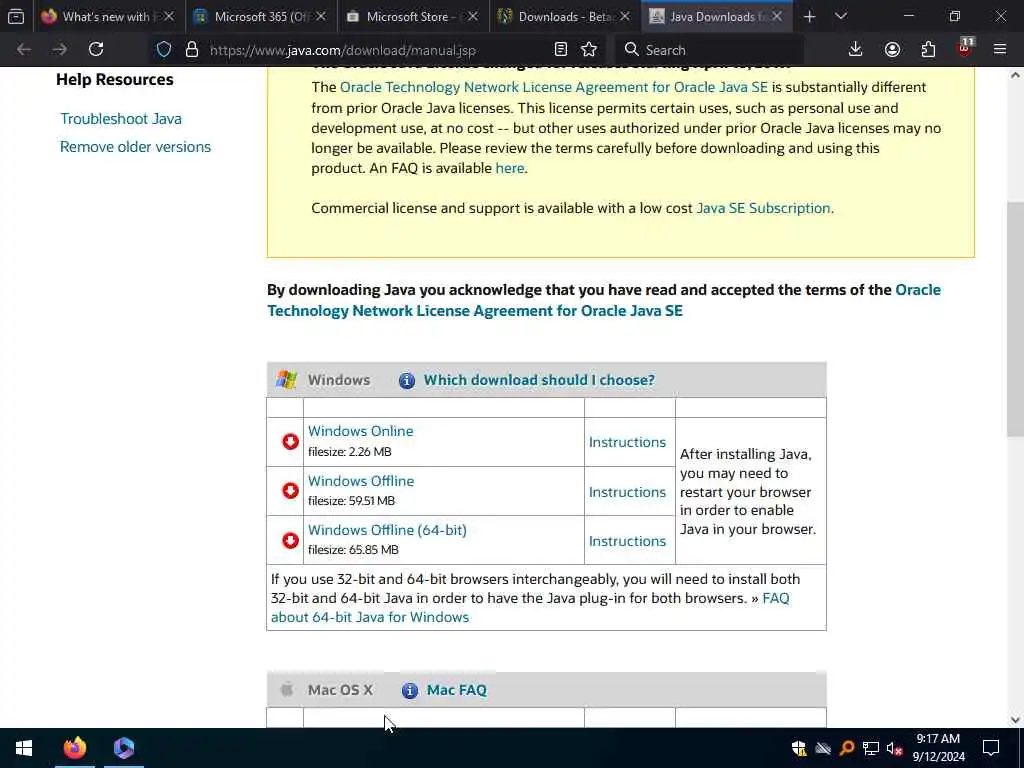1024x768 pixels.
Task: Click the scrollbar down arrow
Action: 1016,720
